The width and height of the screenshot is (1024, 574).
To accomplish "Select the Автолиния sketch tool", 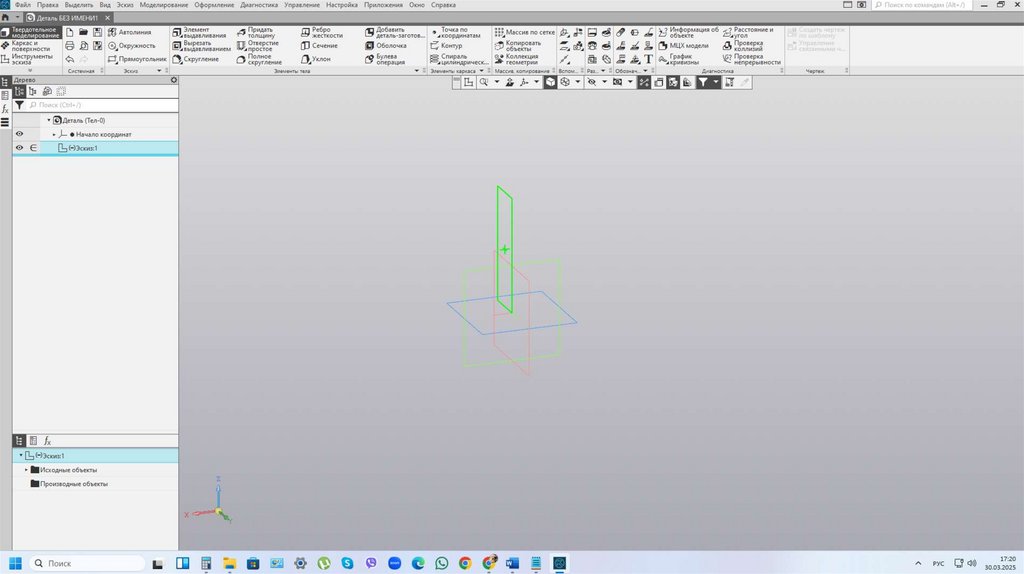I will point(129,32).
